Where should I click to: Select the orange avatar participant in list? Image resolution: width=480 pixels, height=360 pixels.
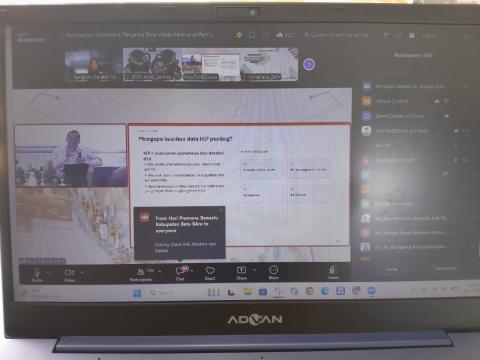click(367, 101)
